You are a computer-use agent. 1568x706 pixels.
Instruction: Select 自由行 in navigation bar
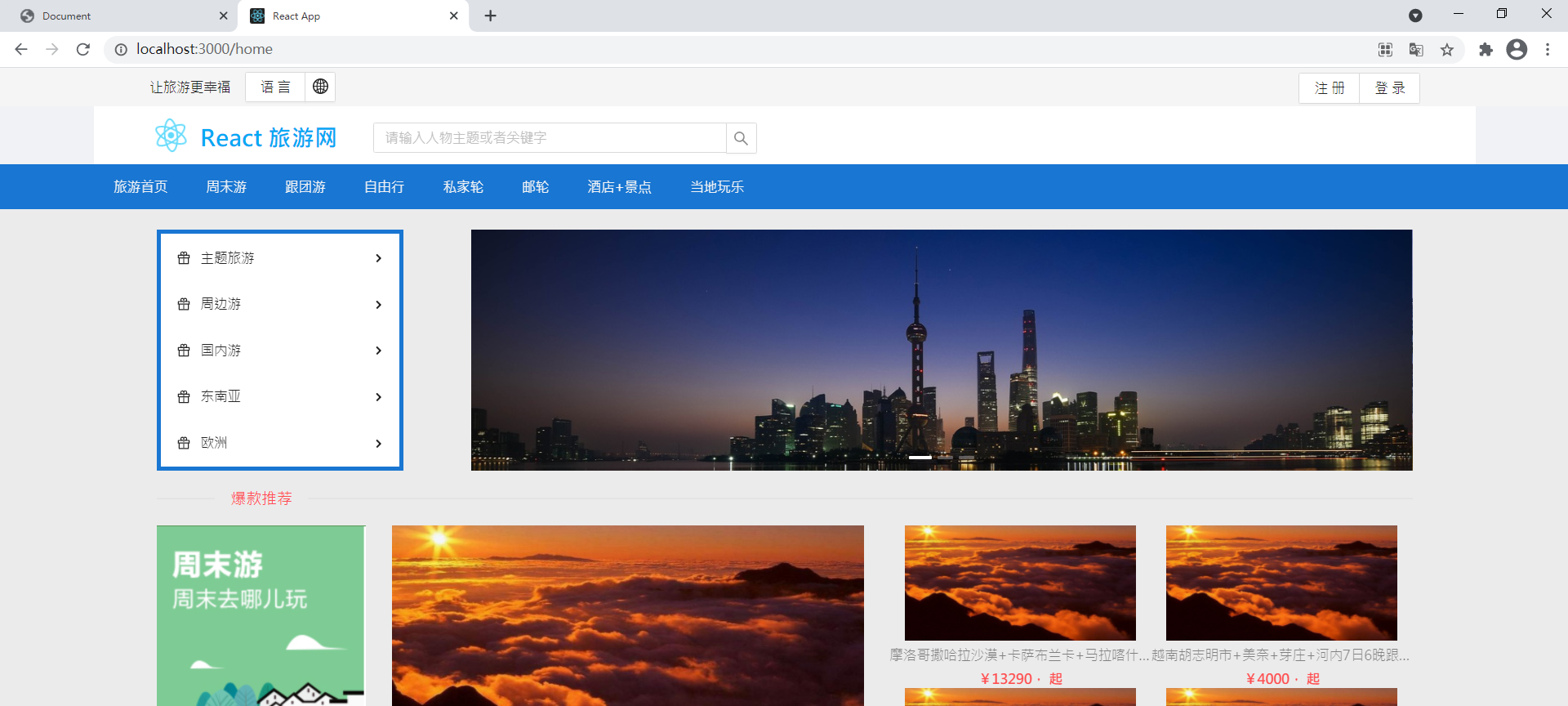click(385, 186)
